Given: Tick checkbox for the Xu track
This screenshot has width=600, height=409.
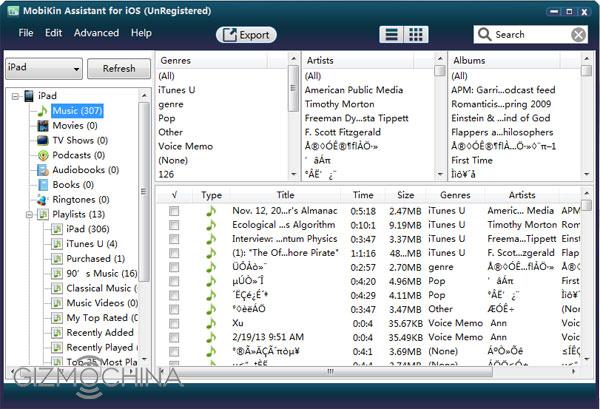Looking at the screenshot, I should [x=174, y=324].
